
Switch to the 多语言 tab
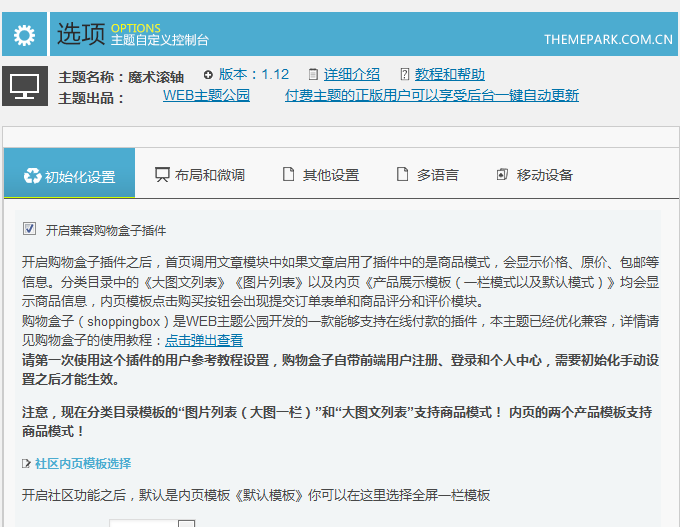[437, 175]
